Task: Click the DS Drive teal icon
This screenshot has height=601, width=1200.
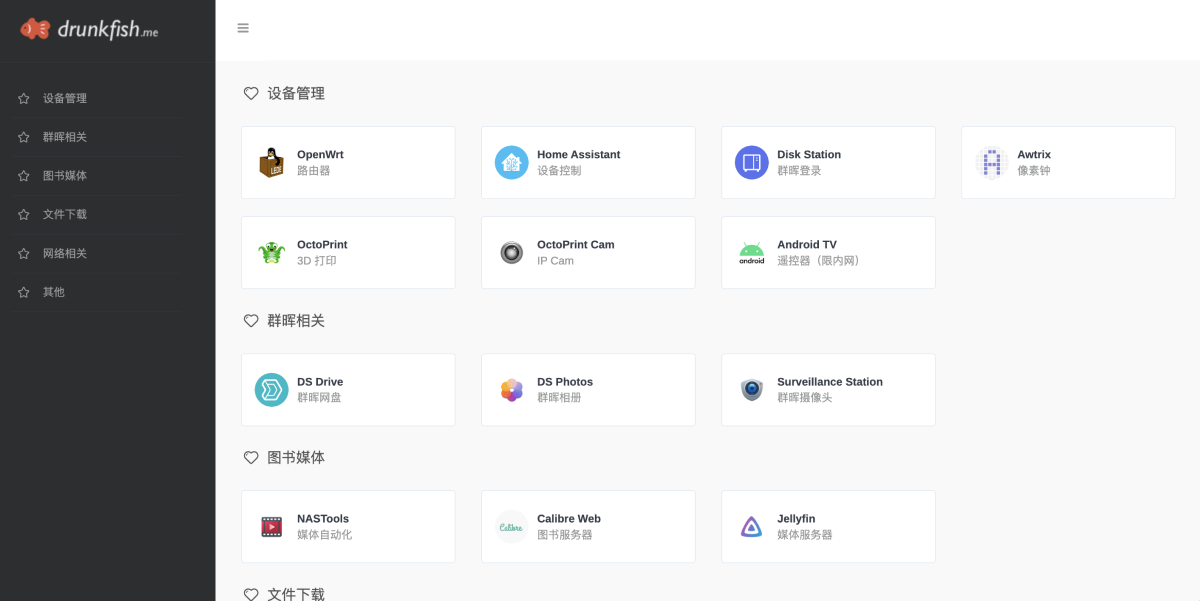Action: tap(272, 390)
